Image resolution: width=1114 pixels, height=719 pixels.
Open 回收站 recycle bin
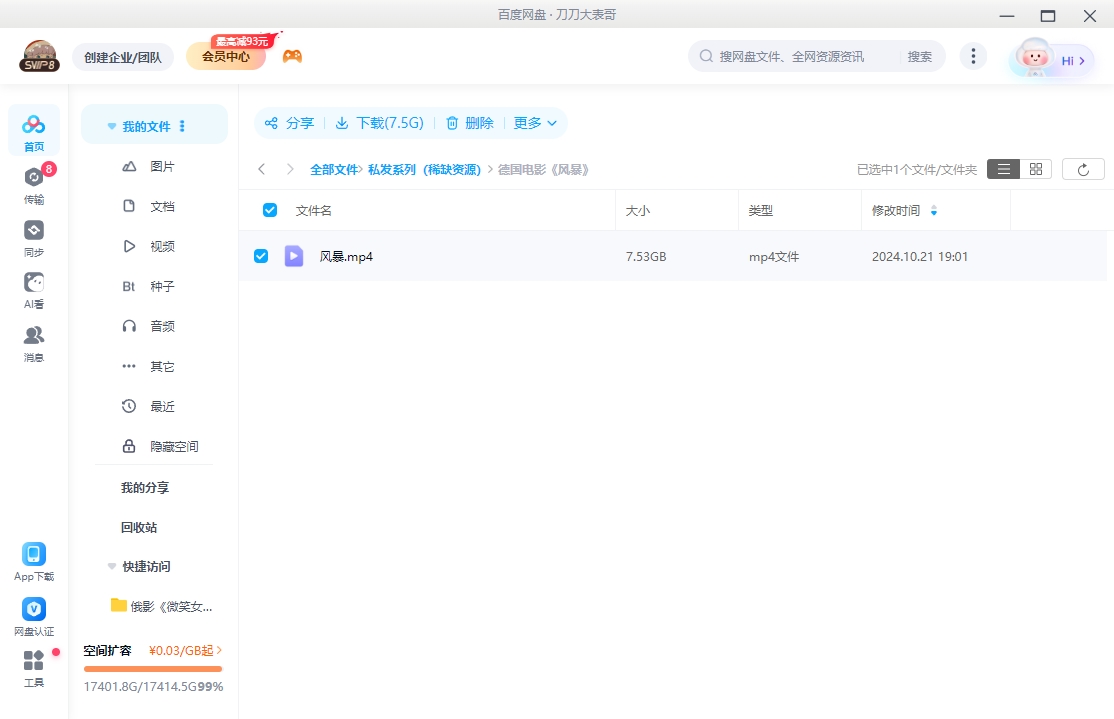tap(139, 527)
